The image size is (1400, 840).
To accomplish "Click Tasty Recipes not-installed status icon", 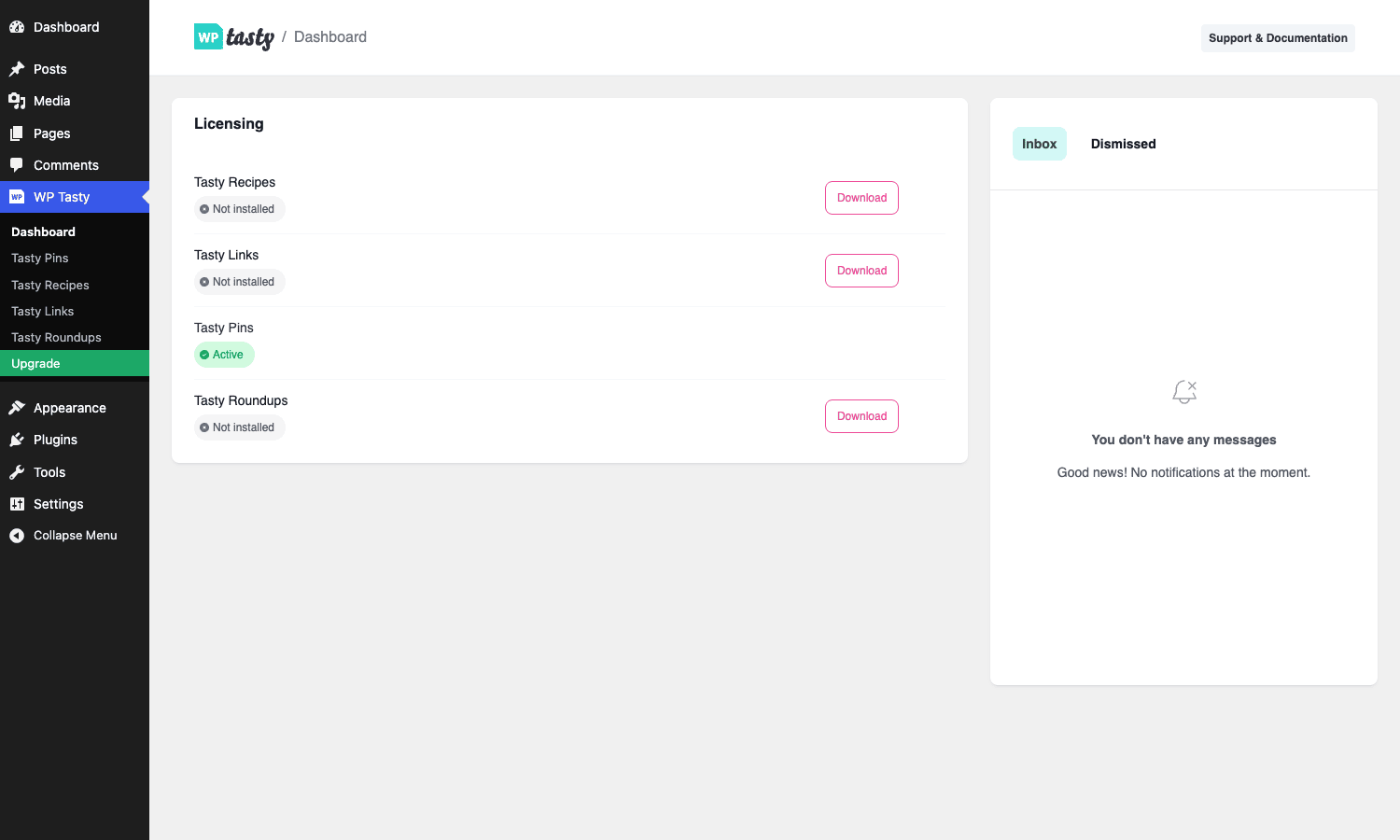I will click(204, 209).
